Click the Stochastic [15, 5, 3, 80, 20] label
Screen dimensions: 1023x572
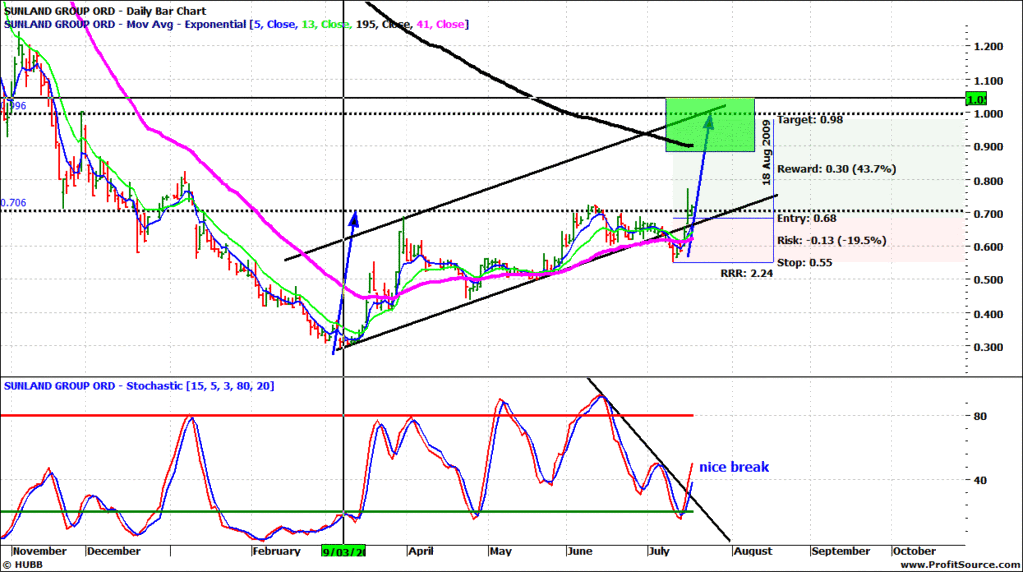[x=139, y=386]
